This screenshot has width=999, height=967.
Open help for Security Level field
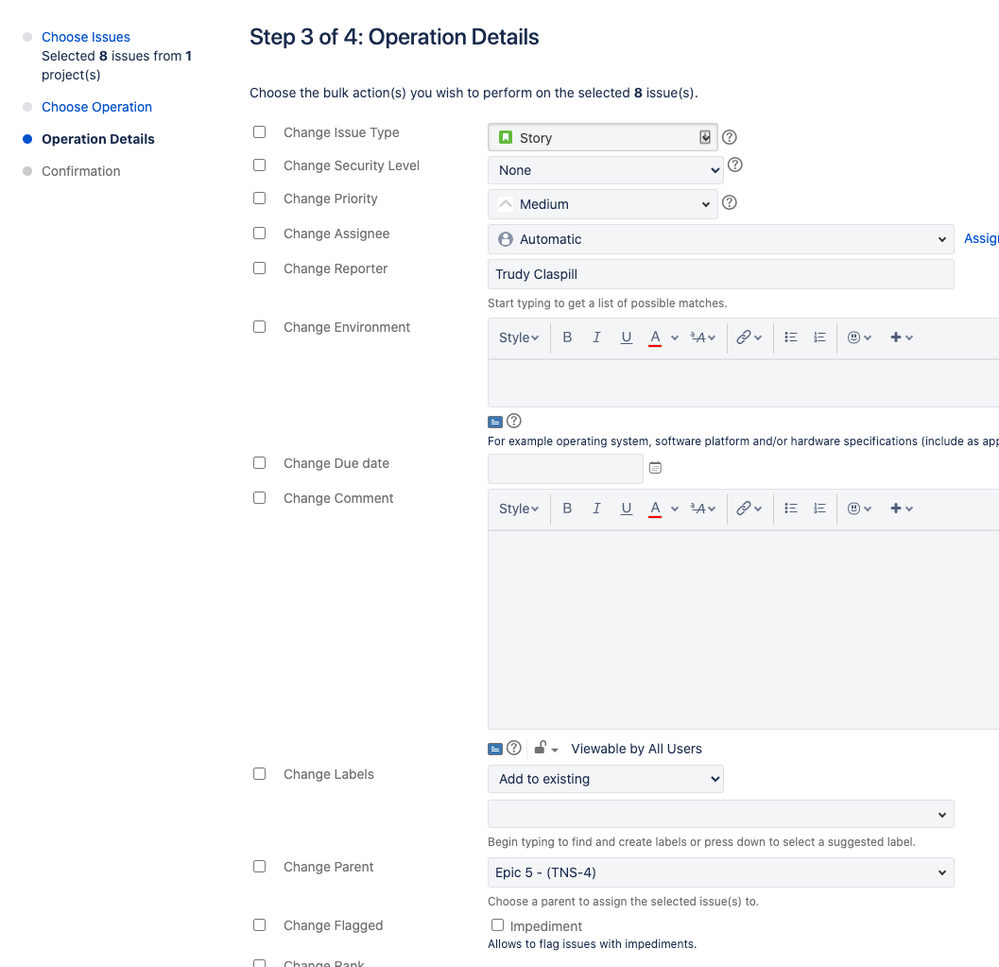735,165
